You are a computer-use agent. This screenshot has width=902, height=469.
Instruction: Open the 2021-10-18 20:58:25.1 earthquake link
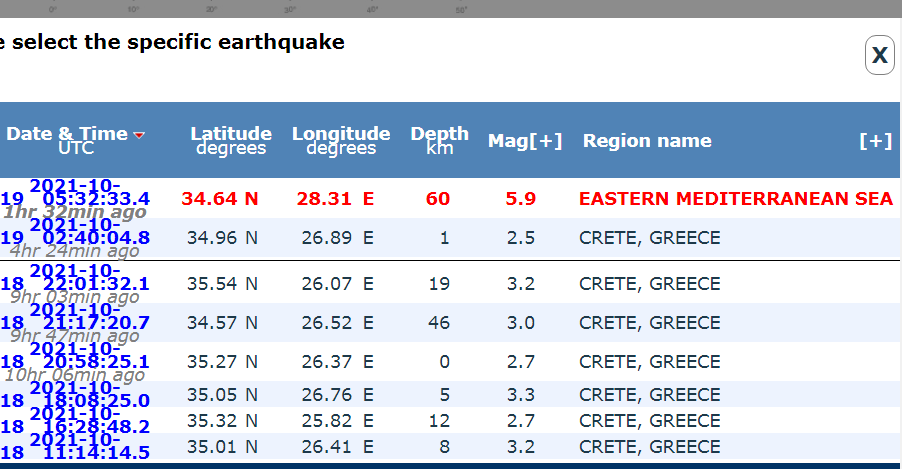tap(89, 360)
